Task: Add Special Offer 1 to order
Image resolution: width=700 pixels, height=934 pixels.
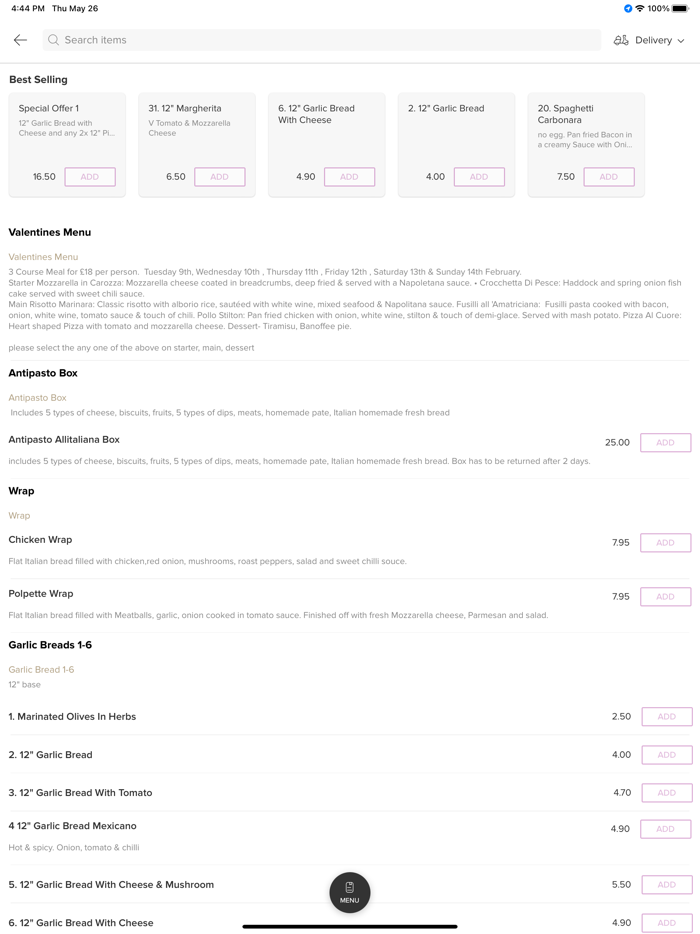Action: 90,177
